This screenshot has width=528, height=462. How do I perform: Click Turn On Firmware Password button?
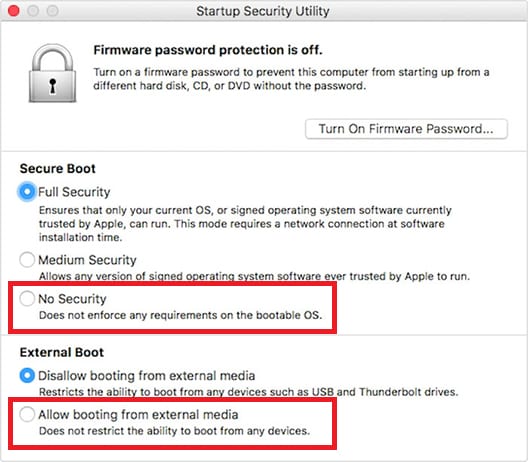point(406,129)
